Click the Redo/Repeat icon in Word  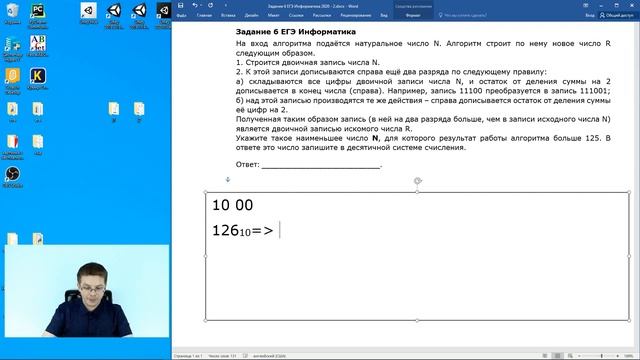[x=210, y=5]
